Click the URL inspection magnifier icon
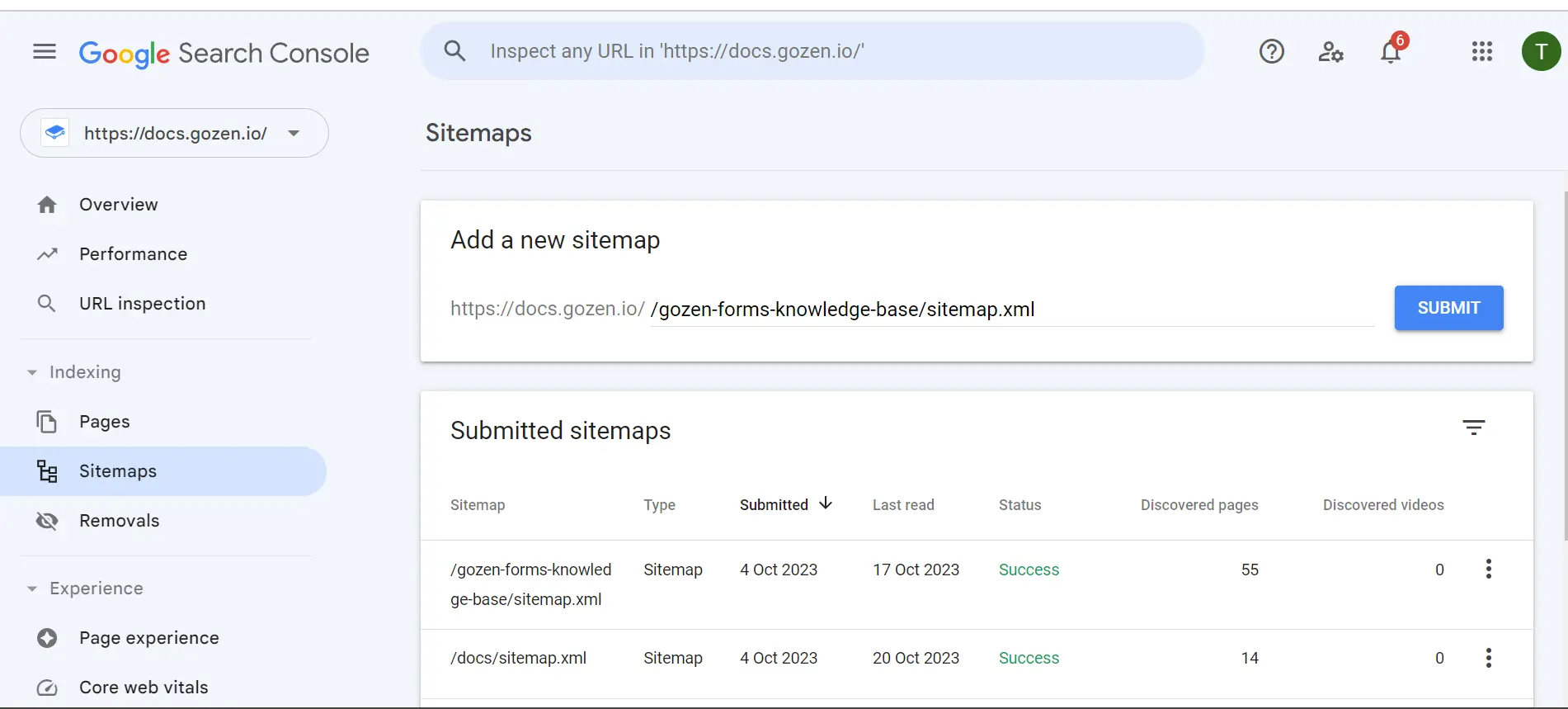The height and width of the screenshot is (709, 1568). pyautogui.click(x=47, y=304)
